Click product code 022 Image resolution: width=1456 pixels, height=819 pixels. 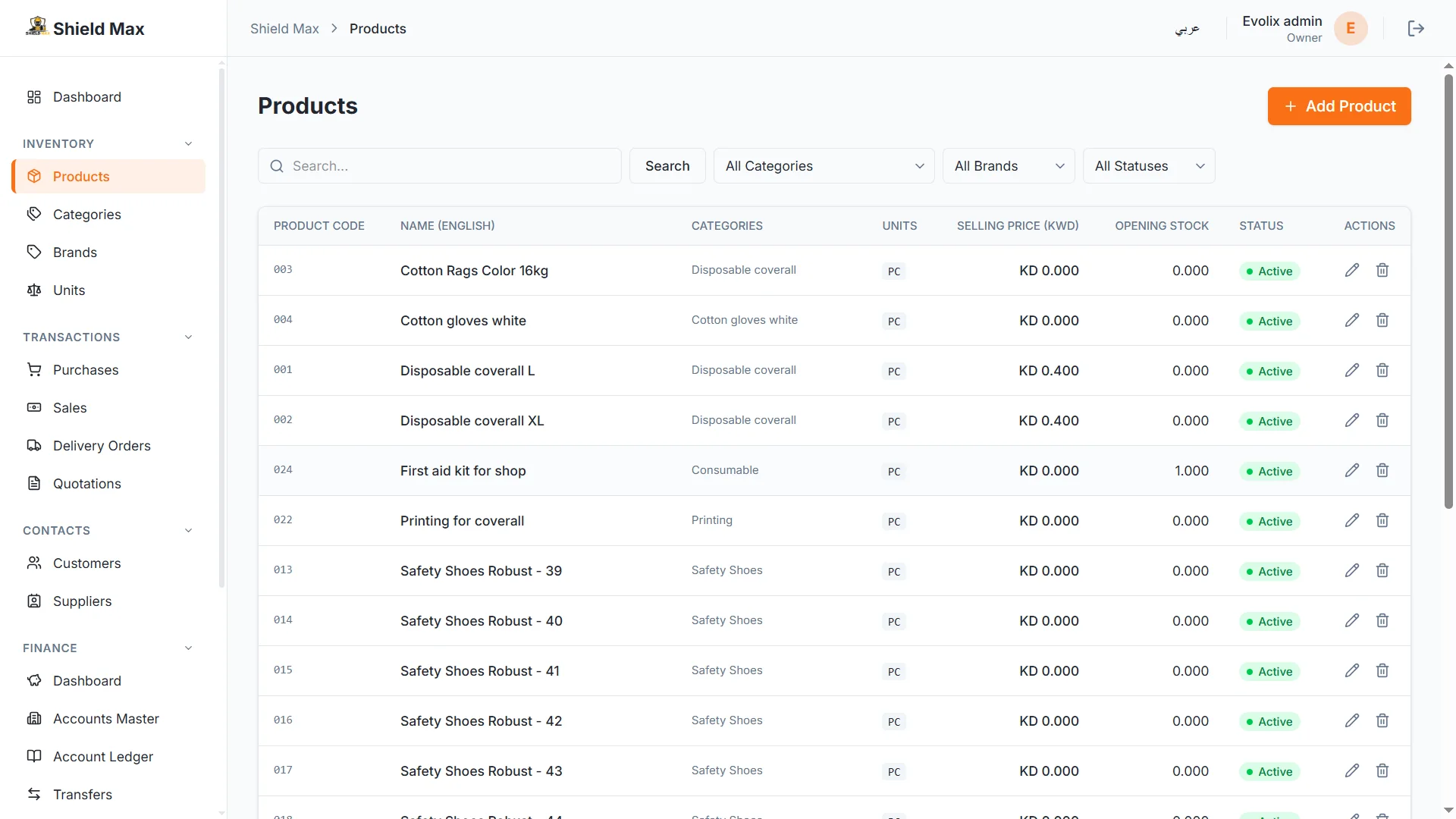[x=283, y=519]
